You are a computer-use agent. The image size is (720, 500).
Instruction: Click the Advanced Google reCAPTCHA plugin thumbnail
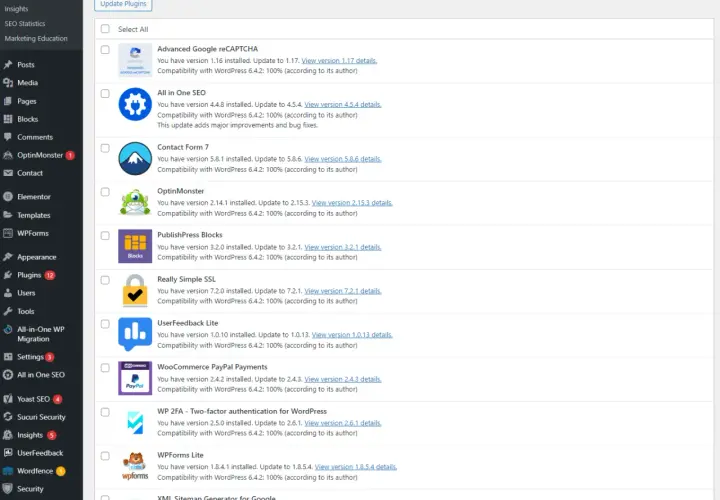[135, 60]
